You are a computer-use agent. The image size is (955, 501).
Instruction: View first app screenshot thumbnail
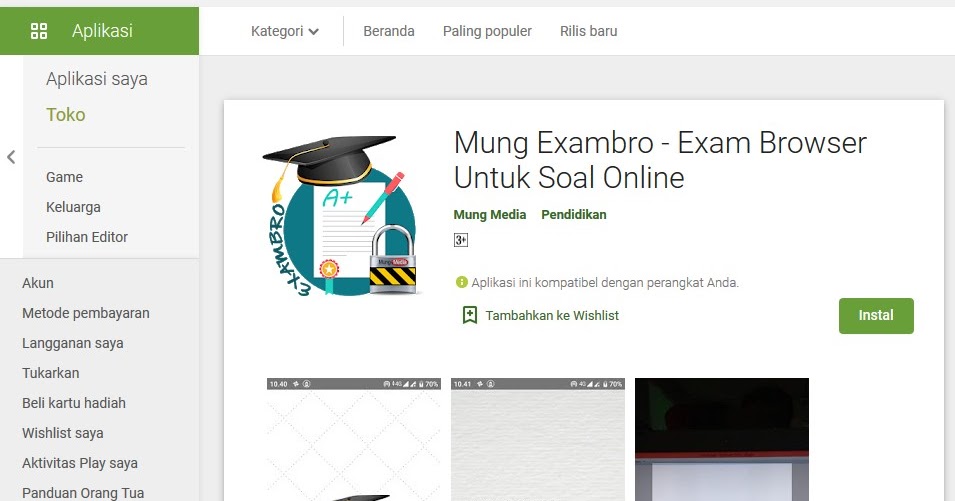(354, 440)
